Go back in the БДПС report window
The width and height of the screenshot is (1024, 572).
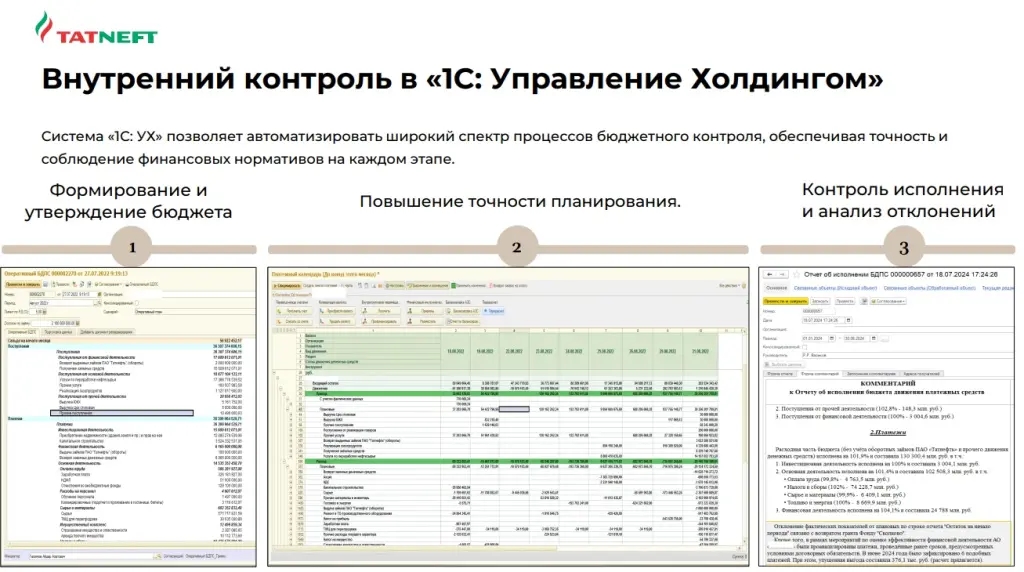coord(769,274)
